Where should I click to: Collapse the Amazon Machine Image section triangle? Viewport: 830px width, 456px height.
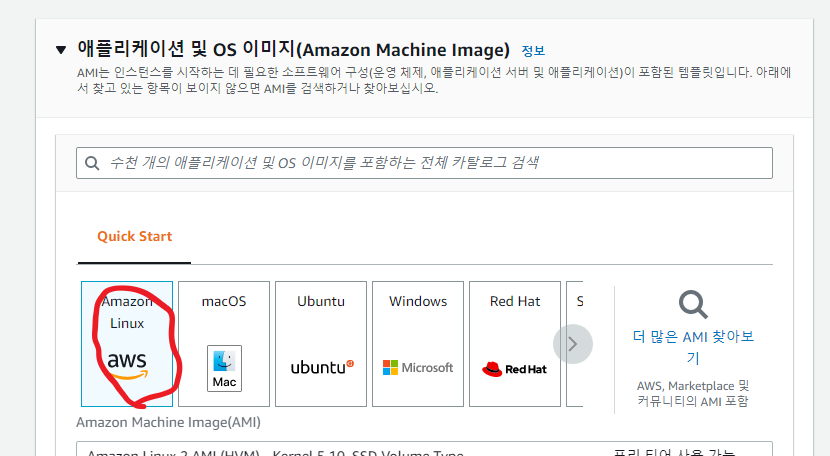point(61,50)
